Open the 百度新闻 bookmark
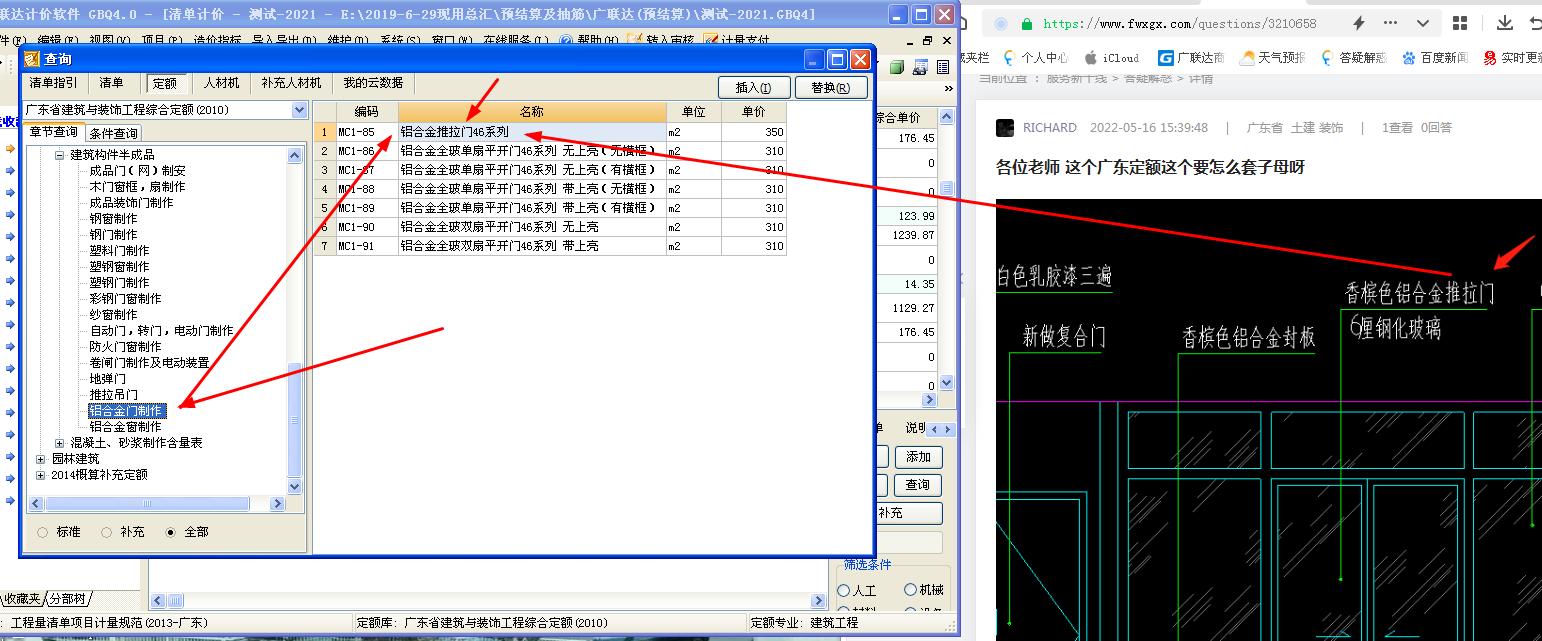The height and width of the screenshot is (641, 1542). point(1435,58)
